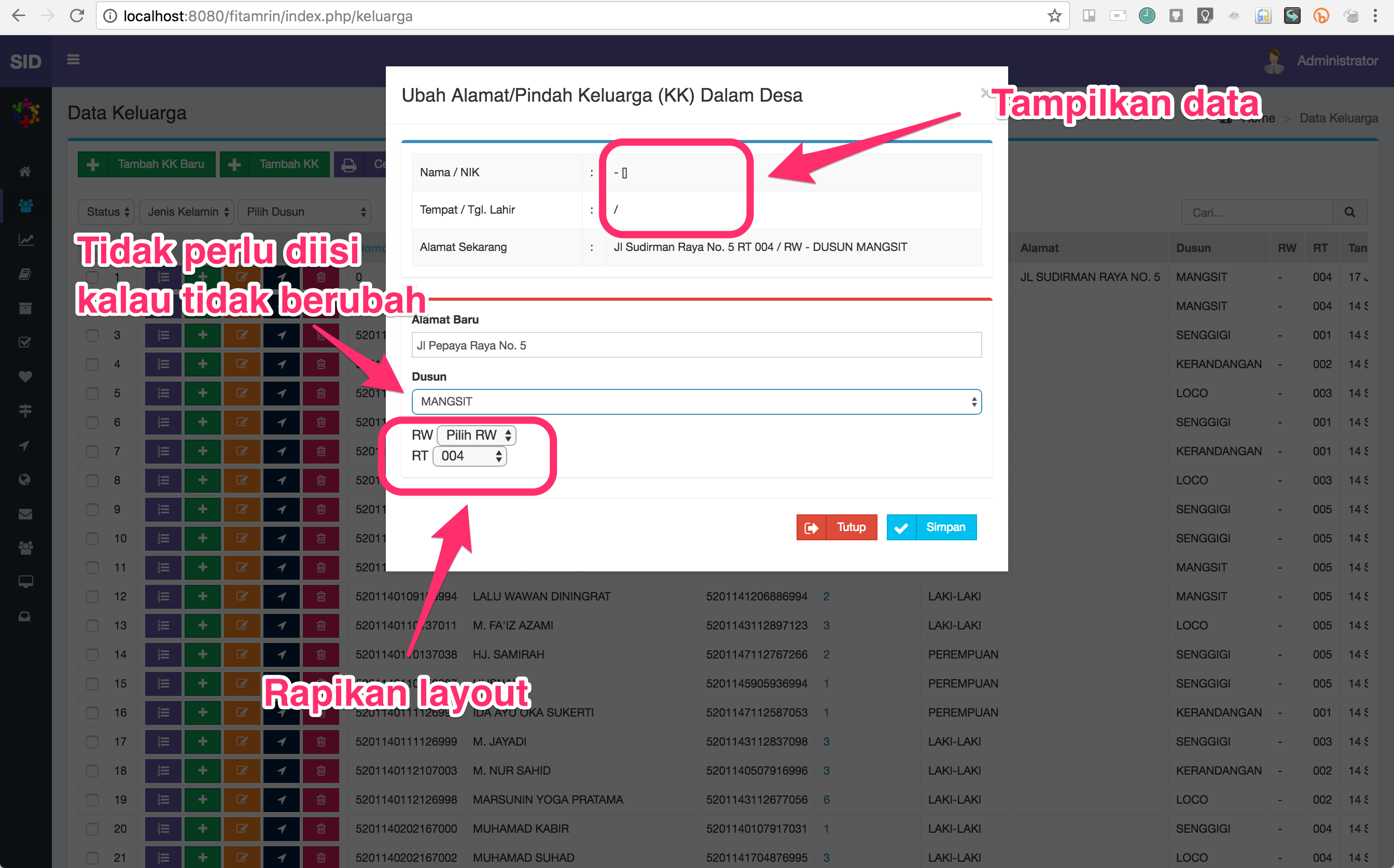Bookmark page with the star icon

click(x=1054, y=16)
